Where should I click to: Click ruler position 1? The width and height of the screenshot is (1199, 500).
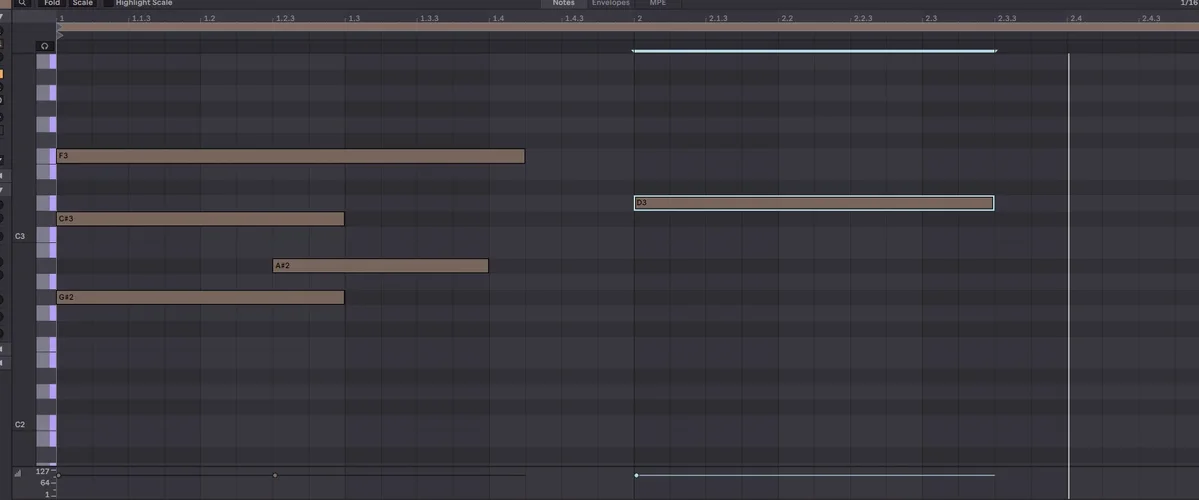coord(61,18)
